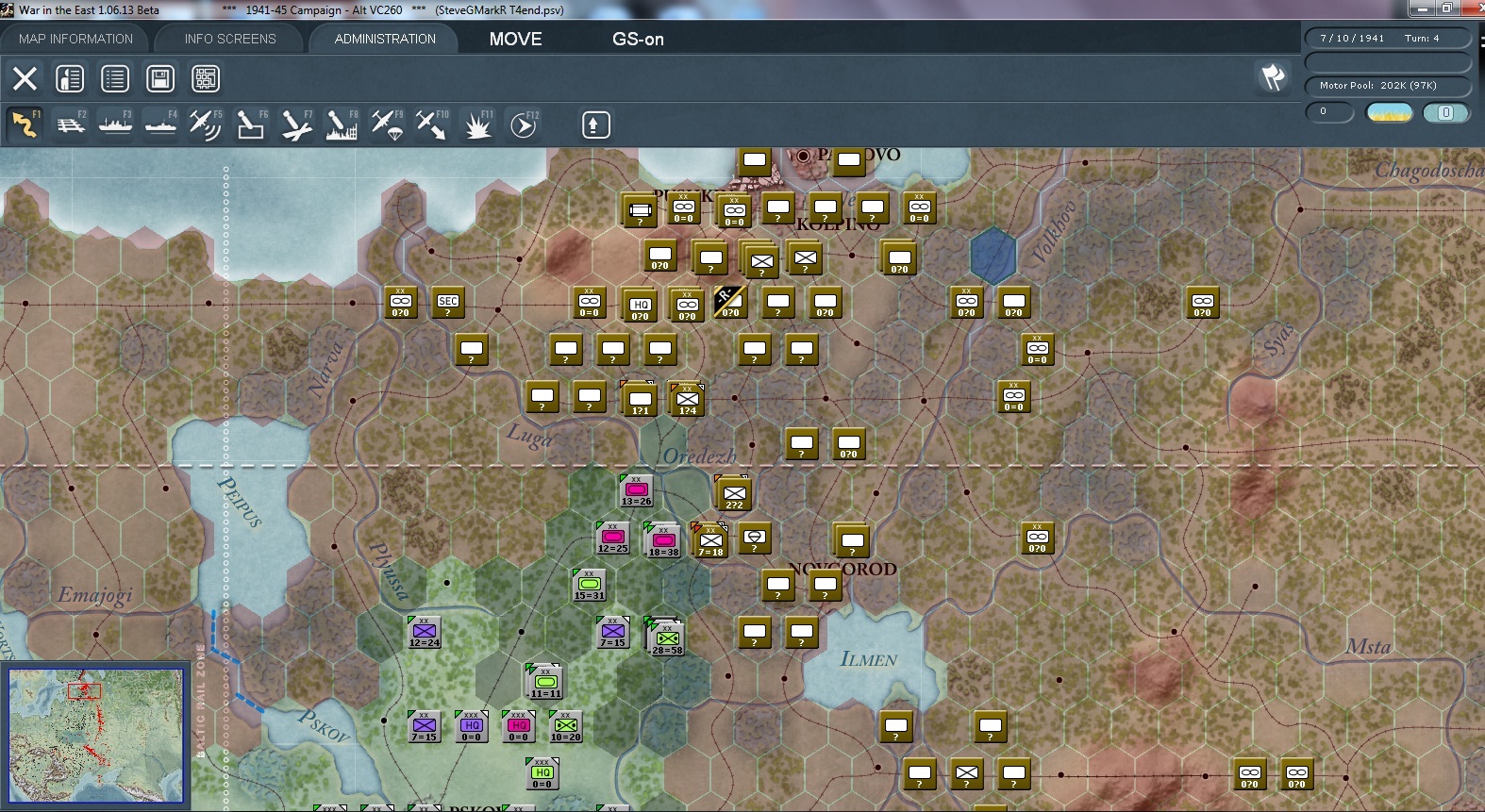Select the F4 ship mode icon
The width and height of the screenshot is (1485, 812).
point(160,124)
